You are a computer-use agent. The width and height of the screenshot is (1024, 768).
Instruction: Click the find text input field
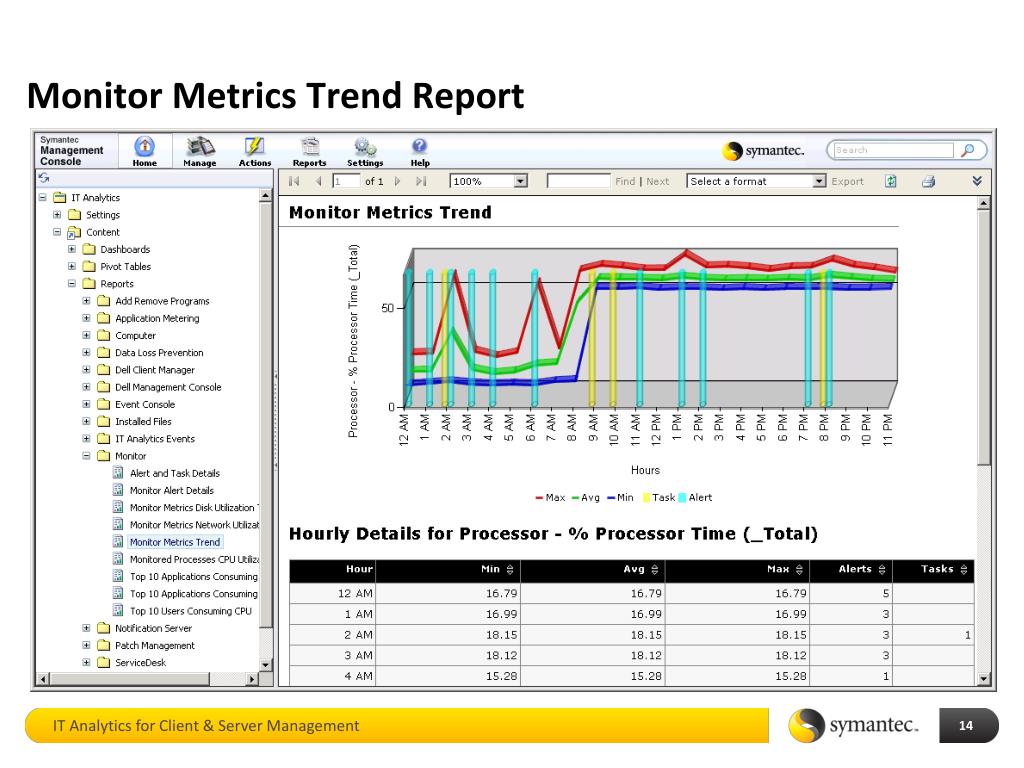(x=578, y=181)
